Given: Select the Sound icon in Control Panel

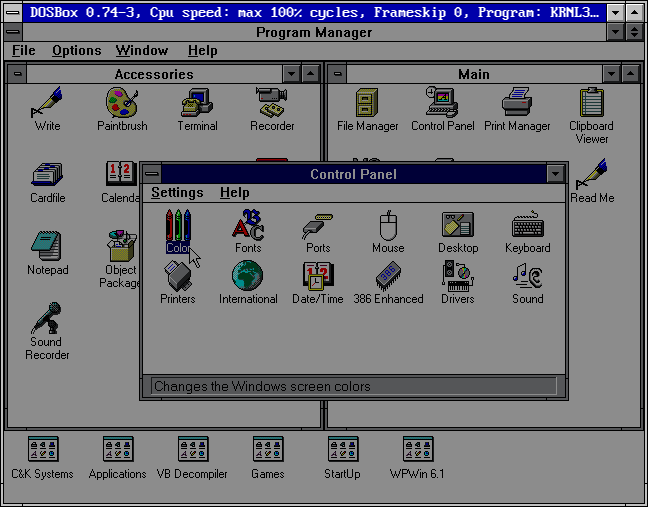Looking at the screenshot, I should pos(528,282).
